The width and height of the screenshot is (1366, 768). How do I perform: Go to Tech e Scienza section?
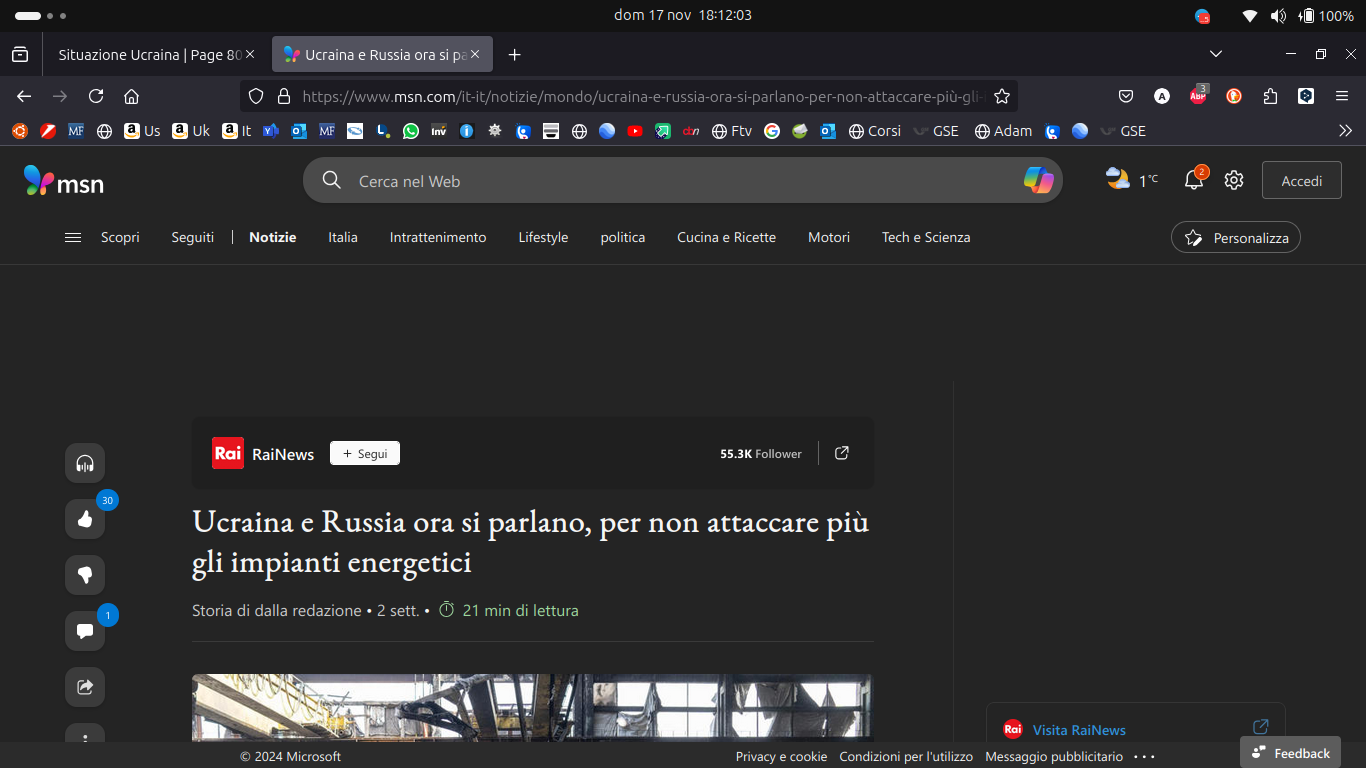tap(926, 237)
